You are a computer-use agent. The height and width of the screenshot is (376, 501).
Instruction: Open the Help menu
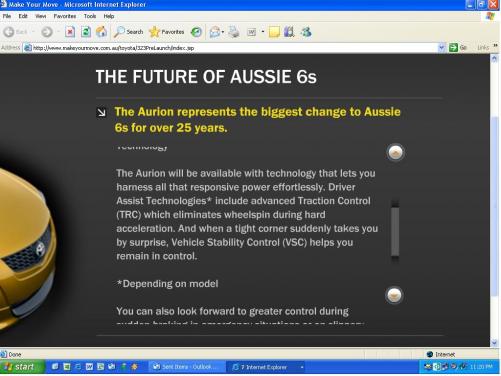point(109,16)
